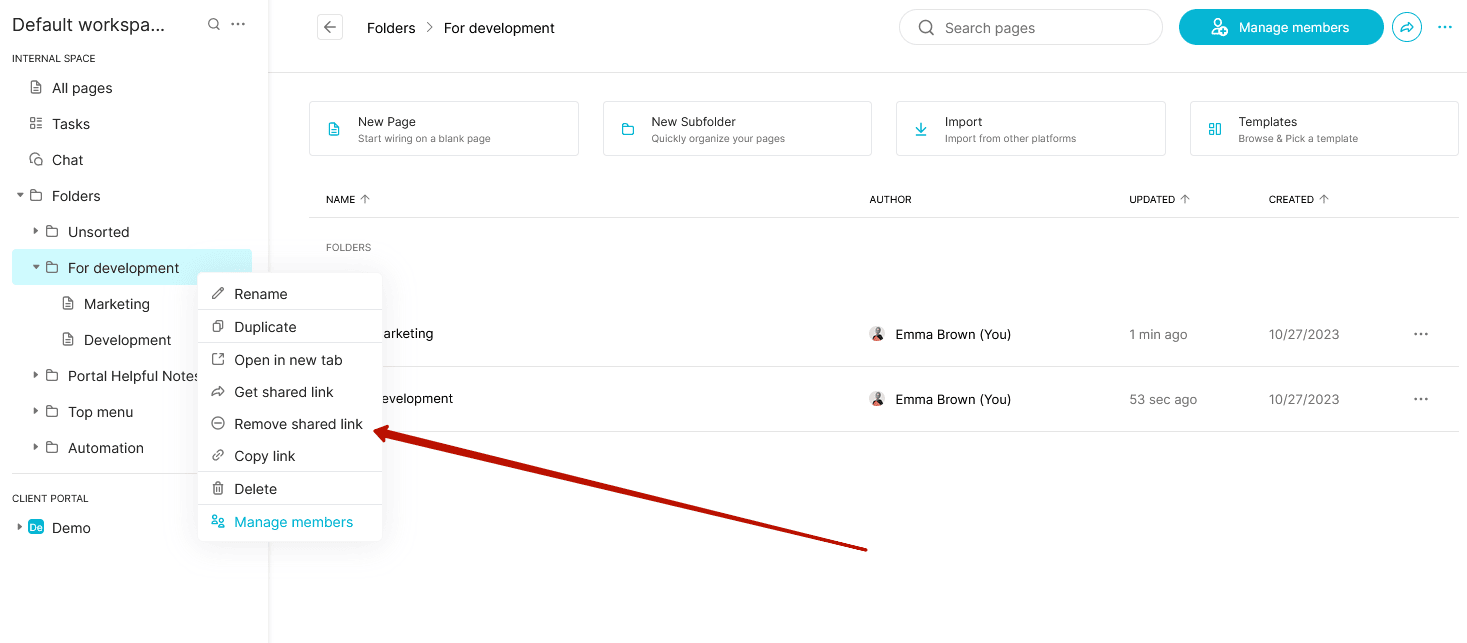Sort the table by the NAME column

click(x=348, y=199)
